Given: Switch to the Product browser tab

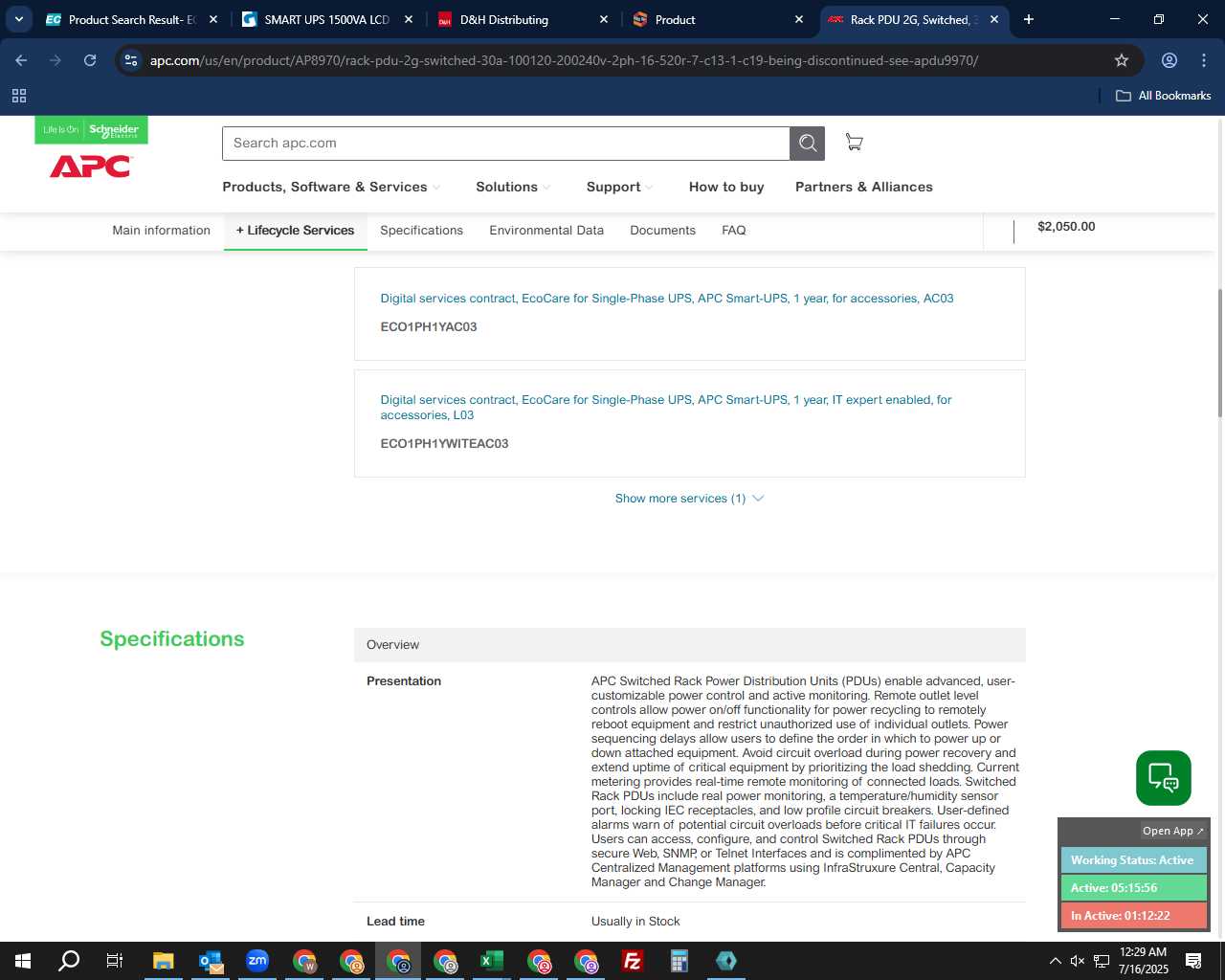Looking at the screenshot, I should [x=718, y=19].
